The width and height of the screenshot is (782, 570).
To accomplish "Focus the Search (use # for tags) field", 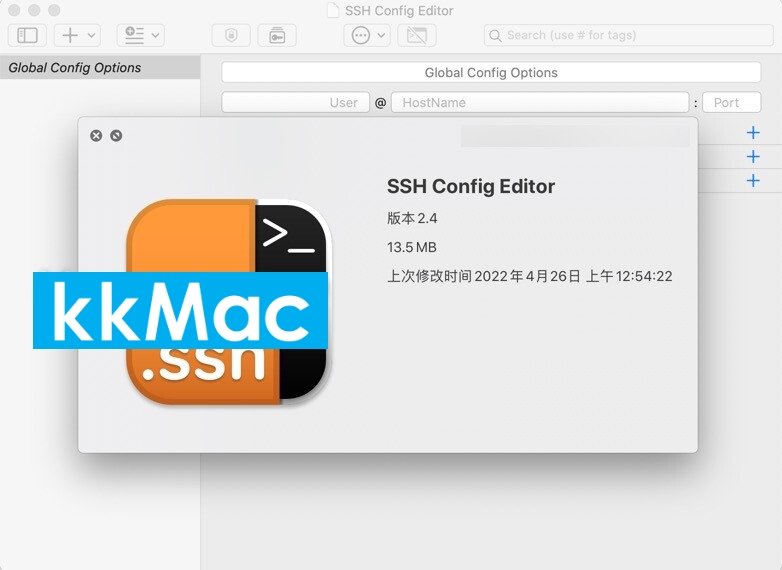I will click(628, 35).
